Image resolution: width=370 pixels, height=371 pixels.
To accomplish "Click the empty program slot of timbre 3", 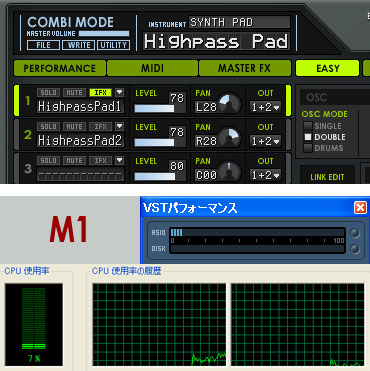I will point(80,174).
